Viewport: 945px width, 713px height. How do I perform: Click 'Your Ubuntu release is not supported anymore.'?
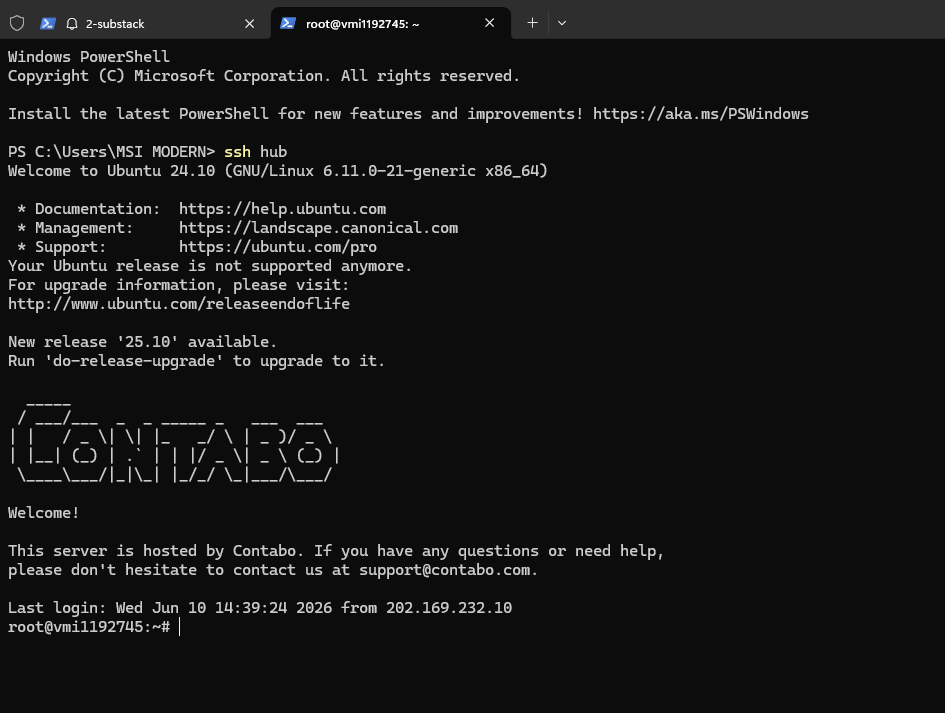tap(210, 266)
